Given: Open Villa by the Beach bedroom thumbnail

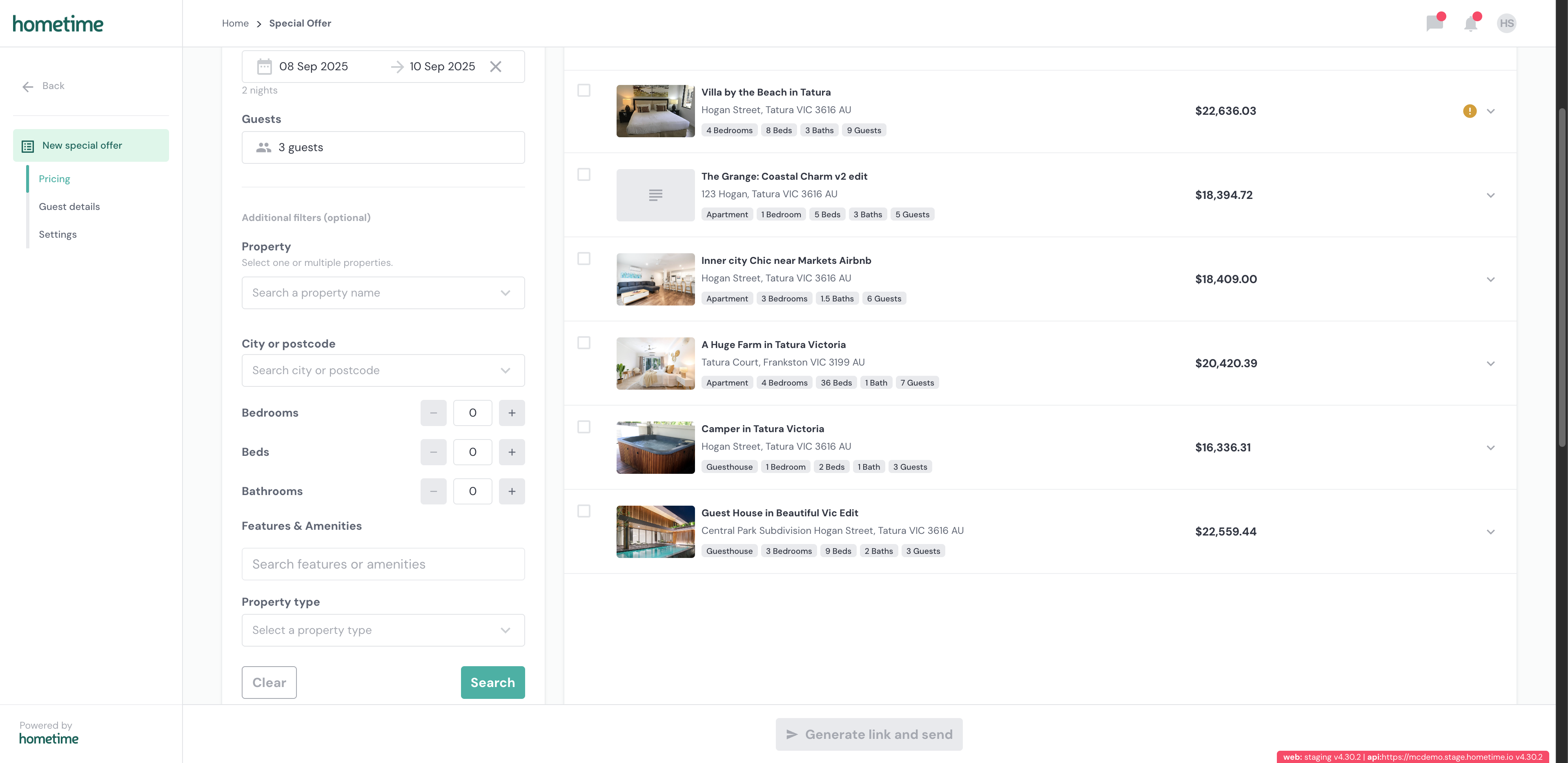Looking at the screenshot, I should coord(655,111).
